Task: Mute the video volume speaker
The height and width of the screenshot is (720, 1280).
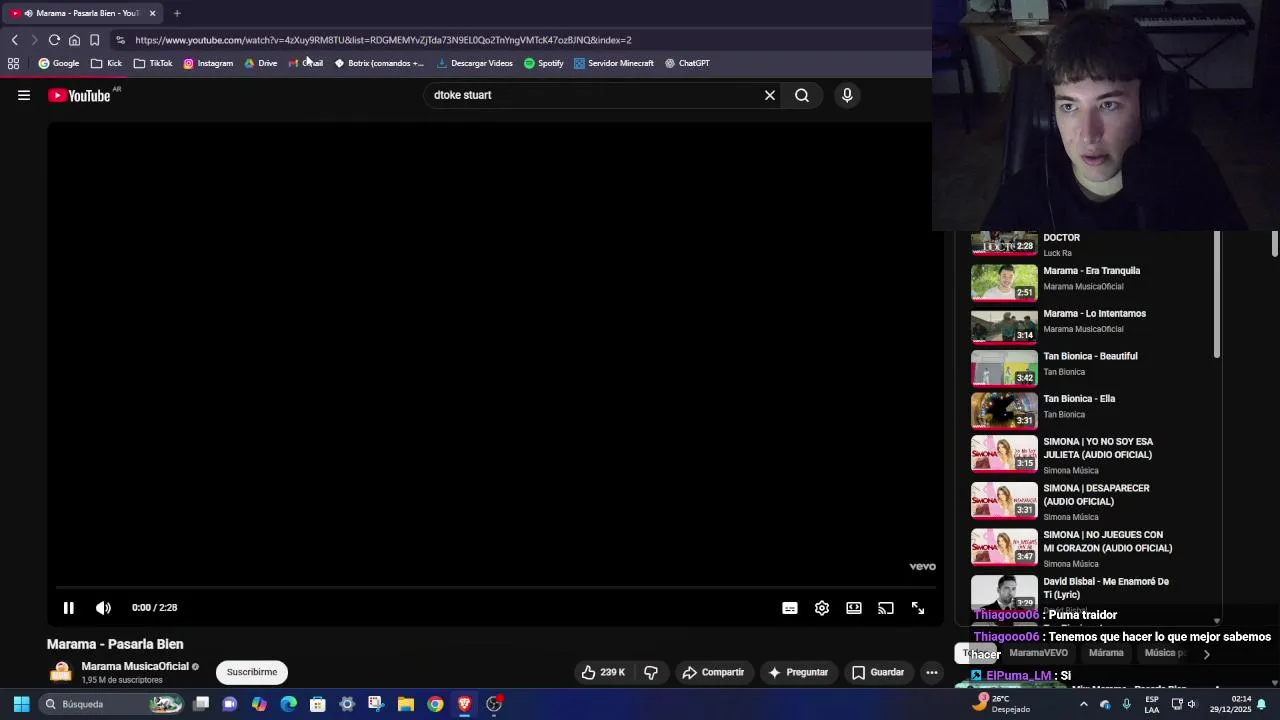Action: click(x=103, y=608)
